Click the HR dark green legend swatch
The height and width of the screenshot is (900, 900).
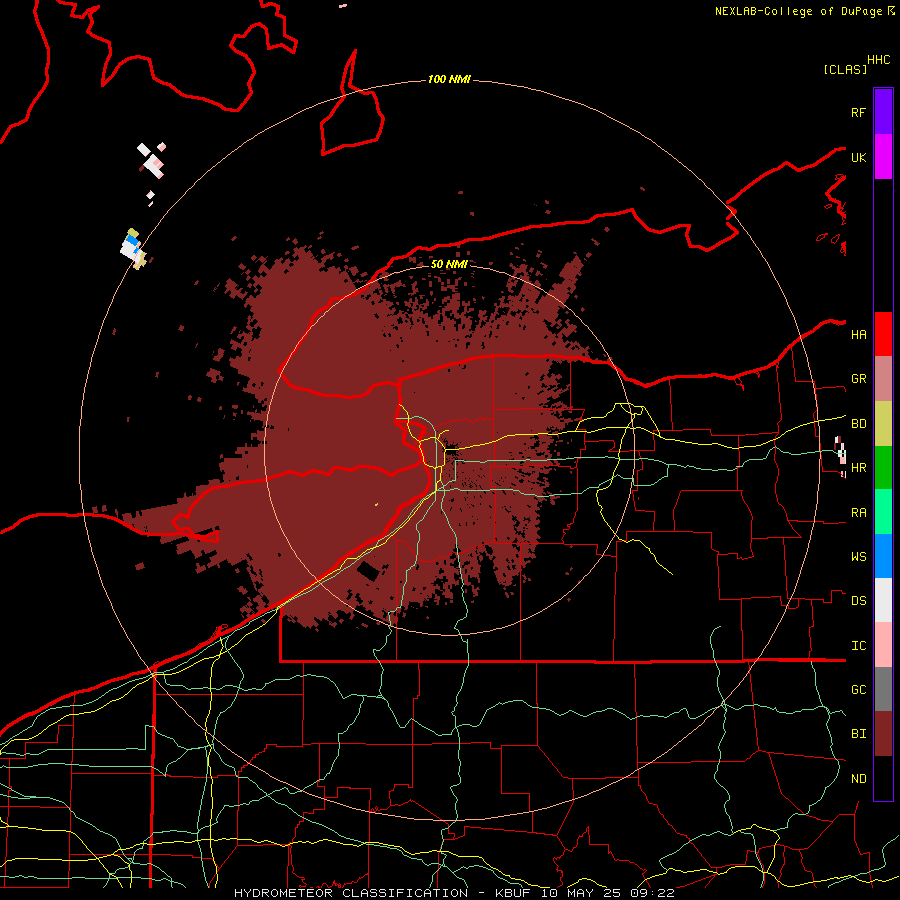[x=883, y=468]
